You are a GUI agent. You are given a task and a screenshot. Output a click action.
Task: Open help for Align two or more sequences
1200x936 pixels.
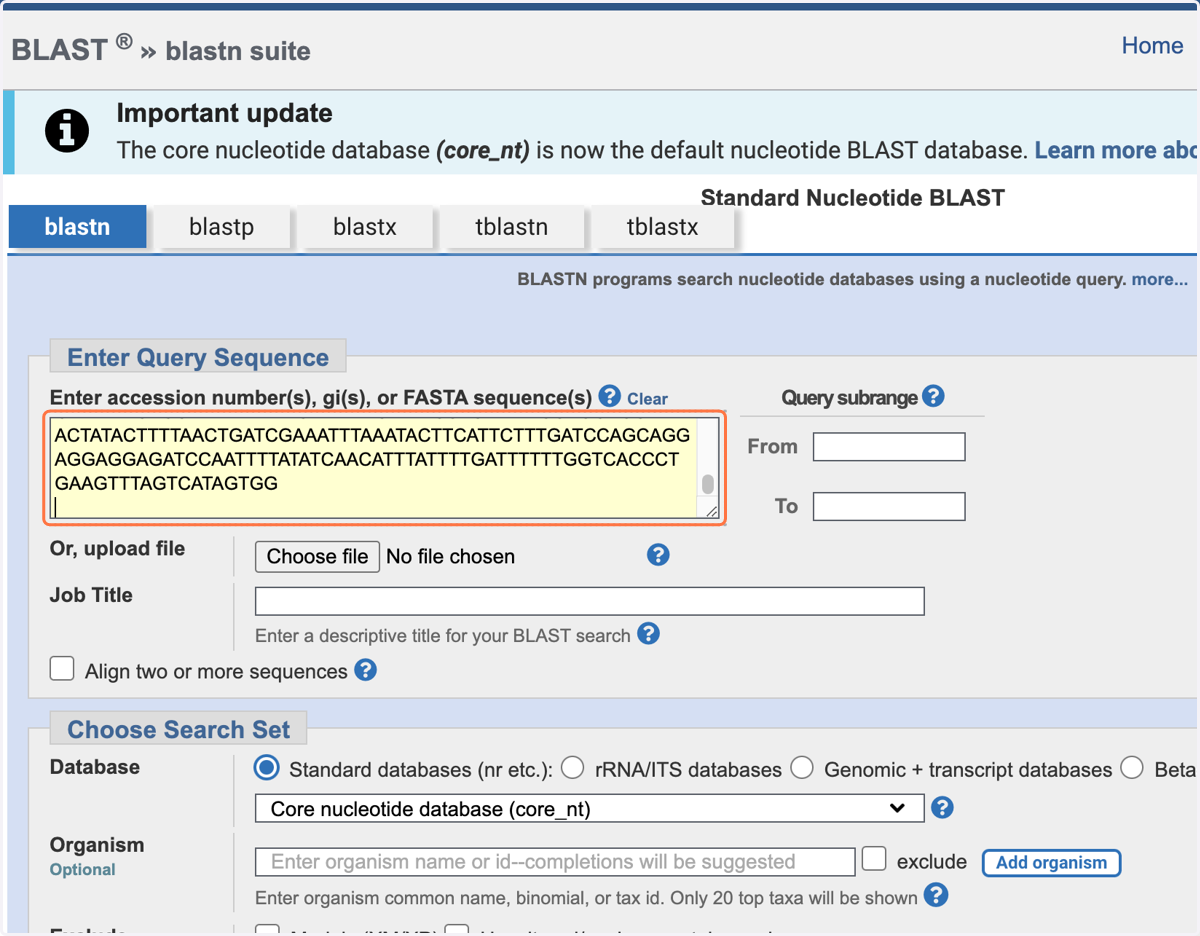(x=366, y=669)
